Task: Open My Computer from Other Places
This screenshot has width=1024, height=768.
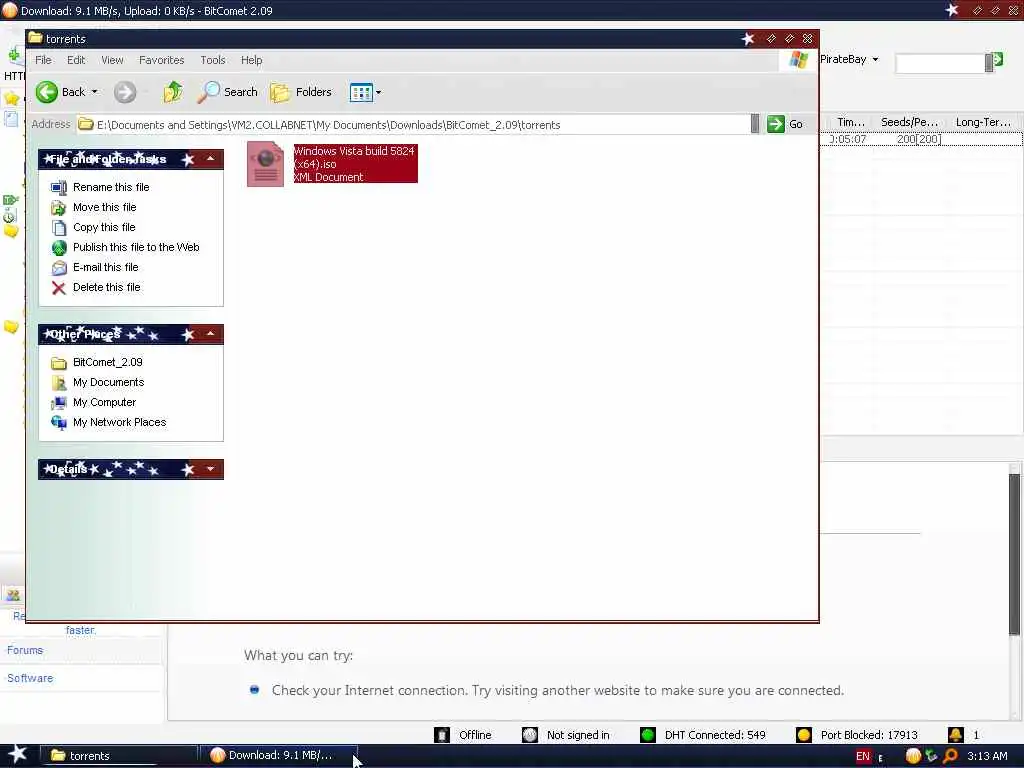Action: tap(104, 402)
